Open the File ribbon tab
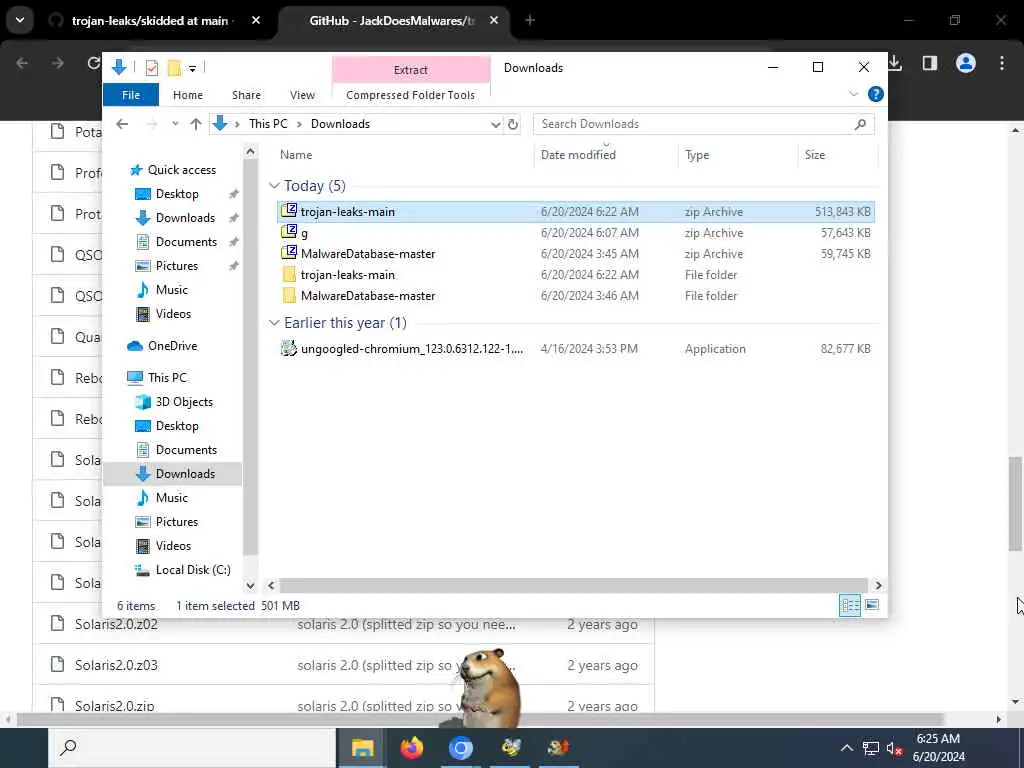 click(x=131, y=95)
